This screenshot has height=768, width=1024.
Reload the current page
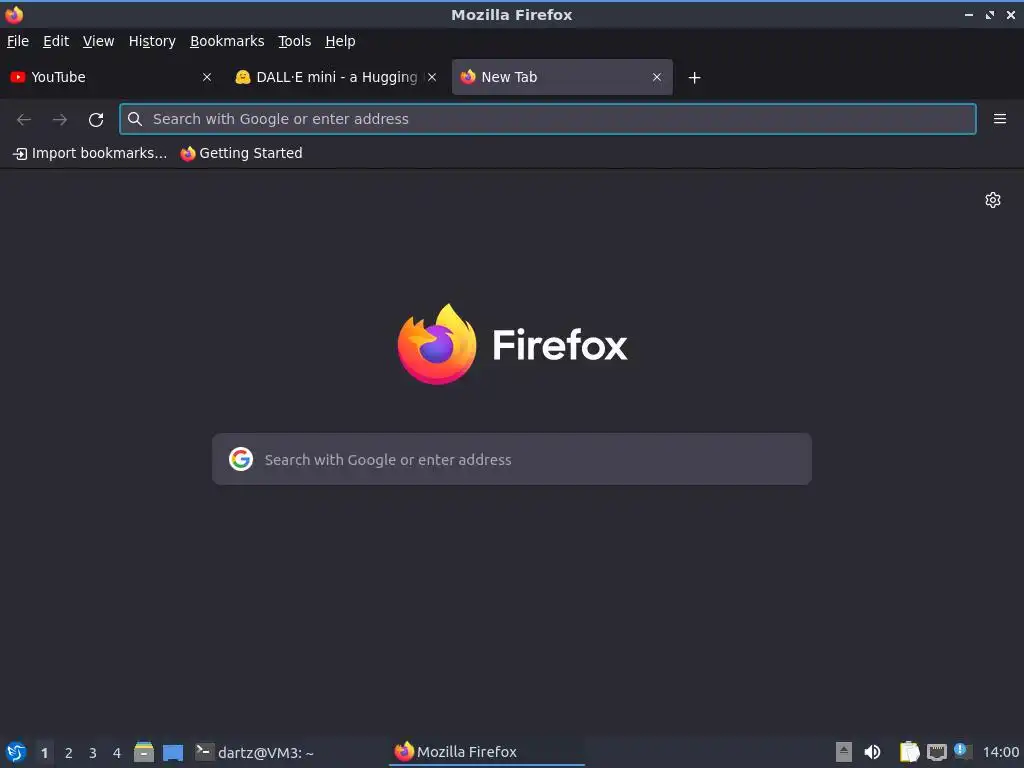click(96, 120)
